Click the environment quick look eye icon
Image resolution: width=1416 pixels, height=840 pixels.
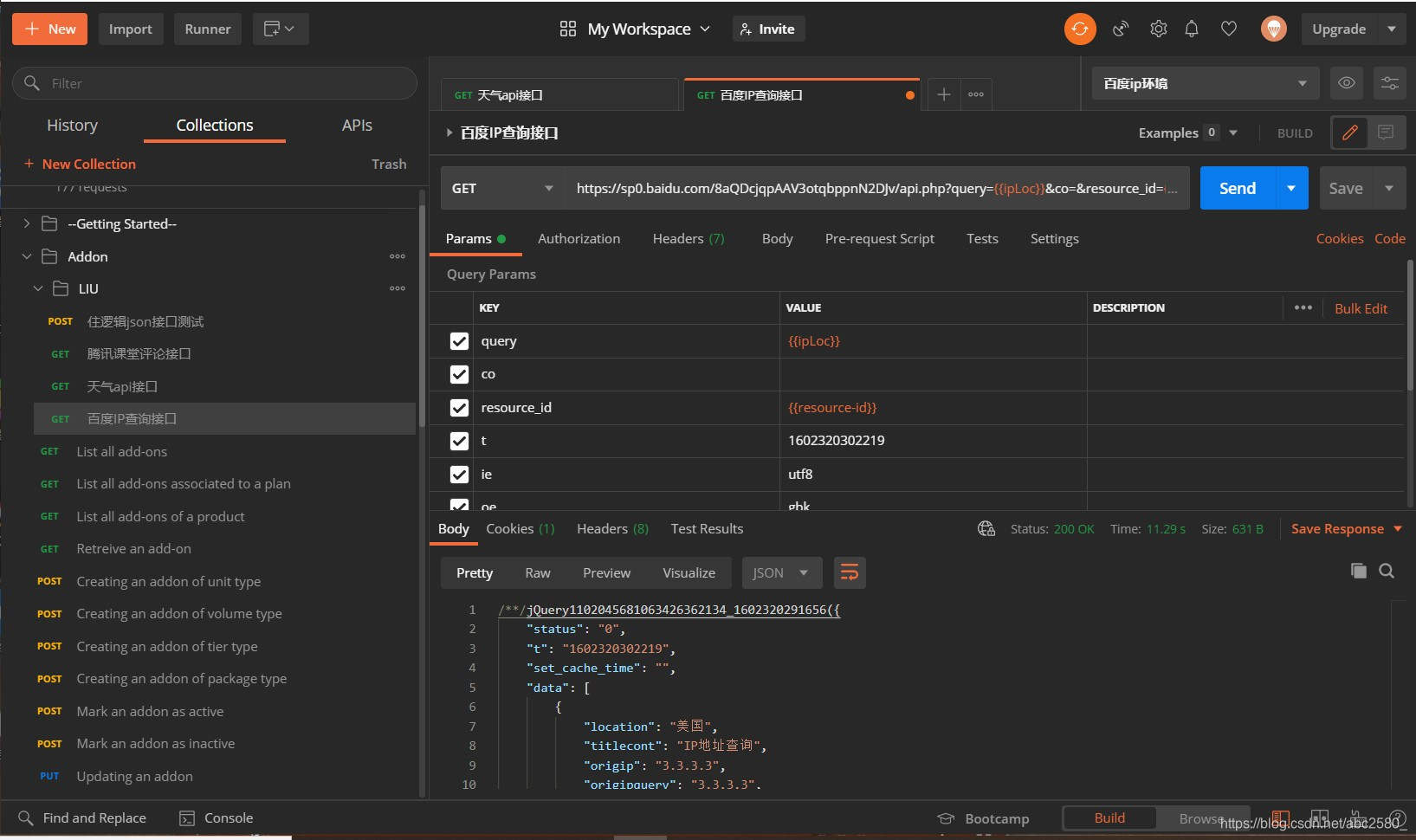(x=1347, y=83)
